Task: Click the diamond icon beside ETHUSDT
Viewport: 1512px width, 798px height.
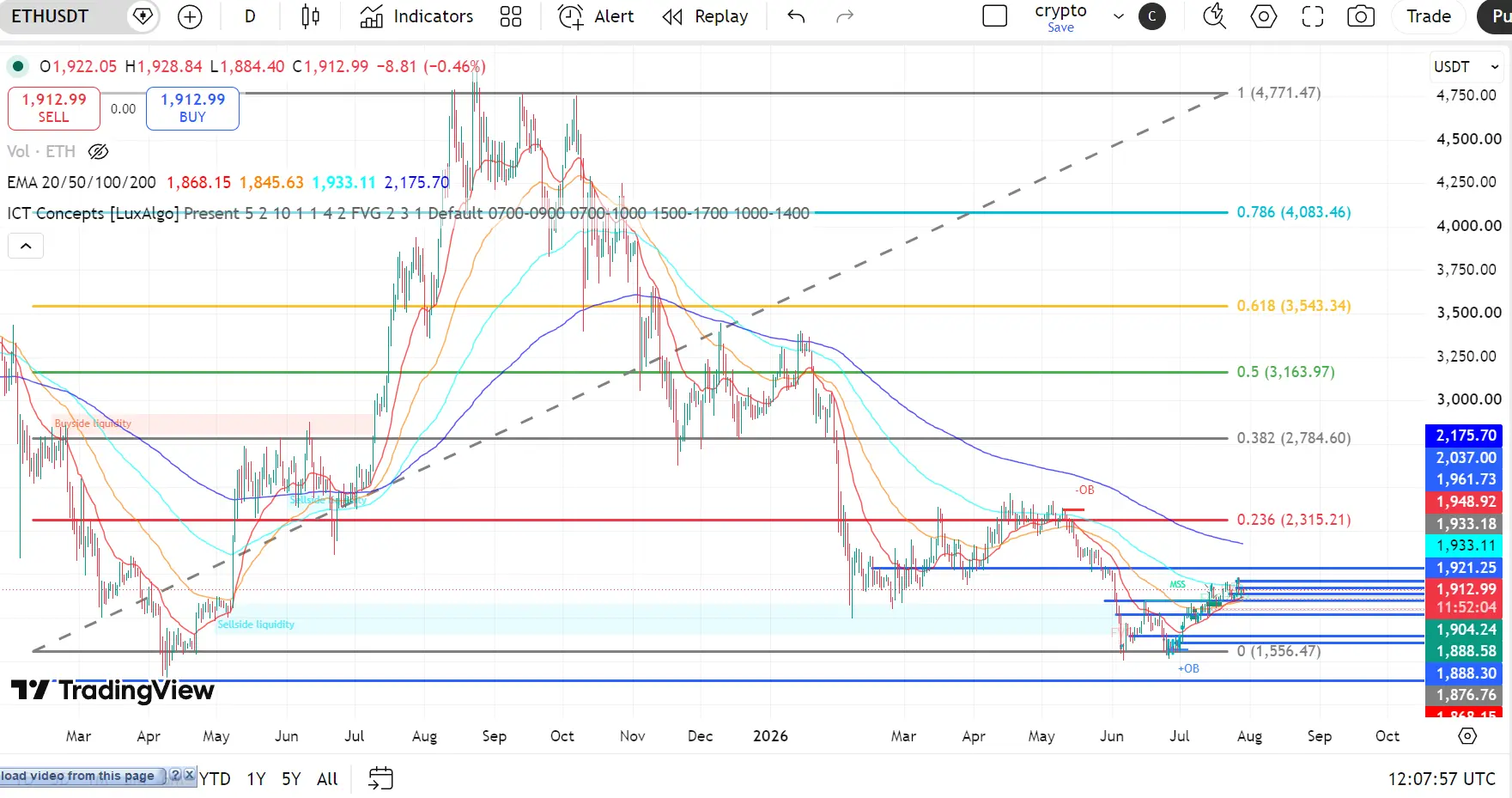Action: [143, 16]
